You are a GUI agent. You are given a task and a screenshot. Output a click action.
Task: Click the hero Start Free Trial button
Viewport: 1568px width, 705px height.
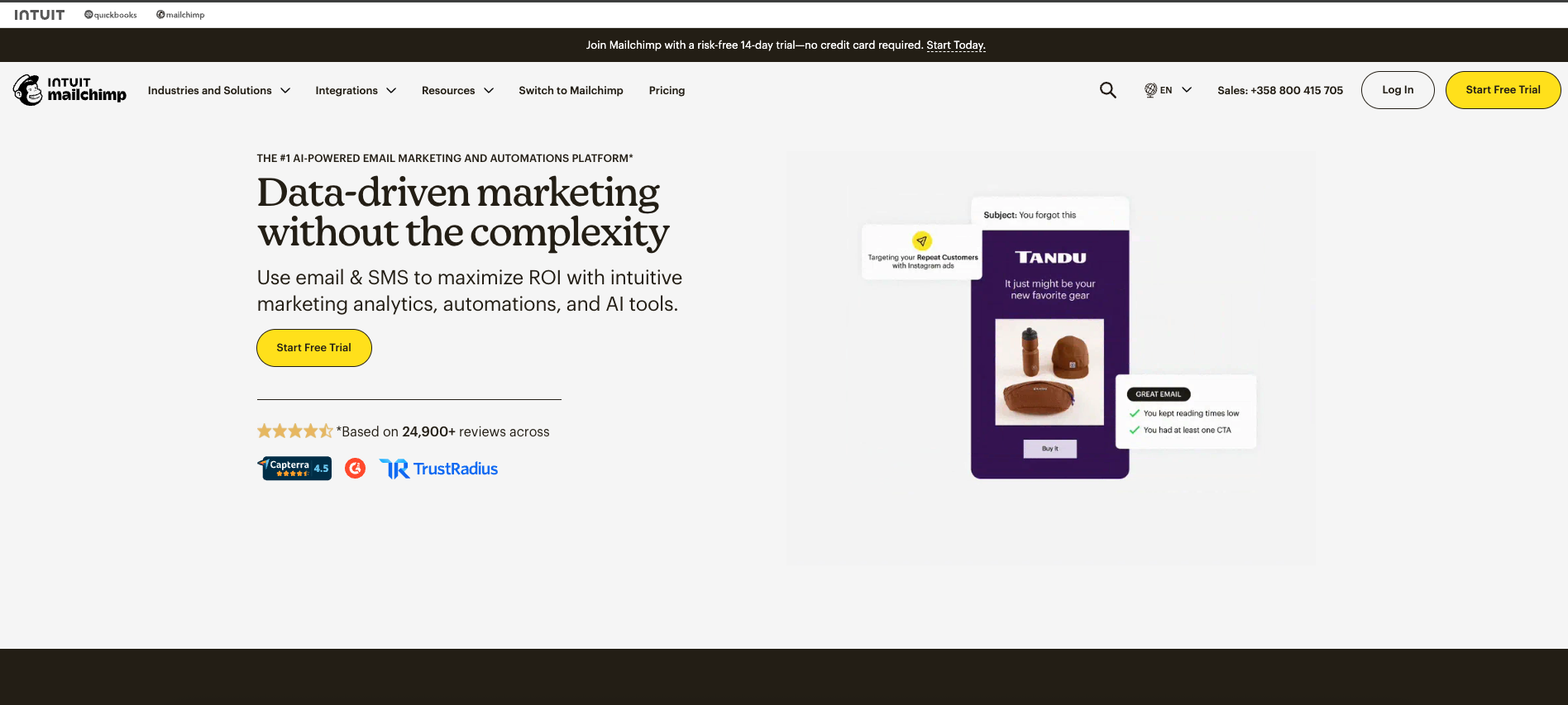[313, 348]
